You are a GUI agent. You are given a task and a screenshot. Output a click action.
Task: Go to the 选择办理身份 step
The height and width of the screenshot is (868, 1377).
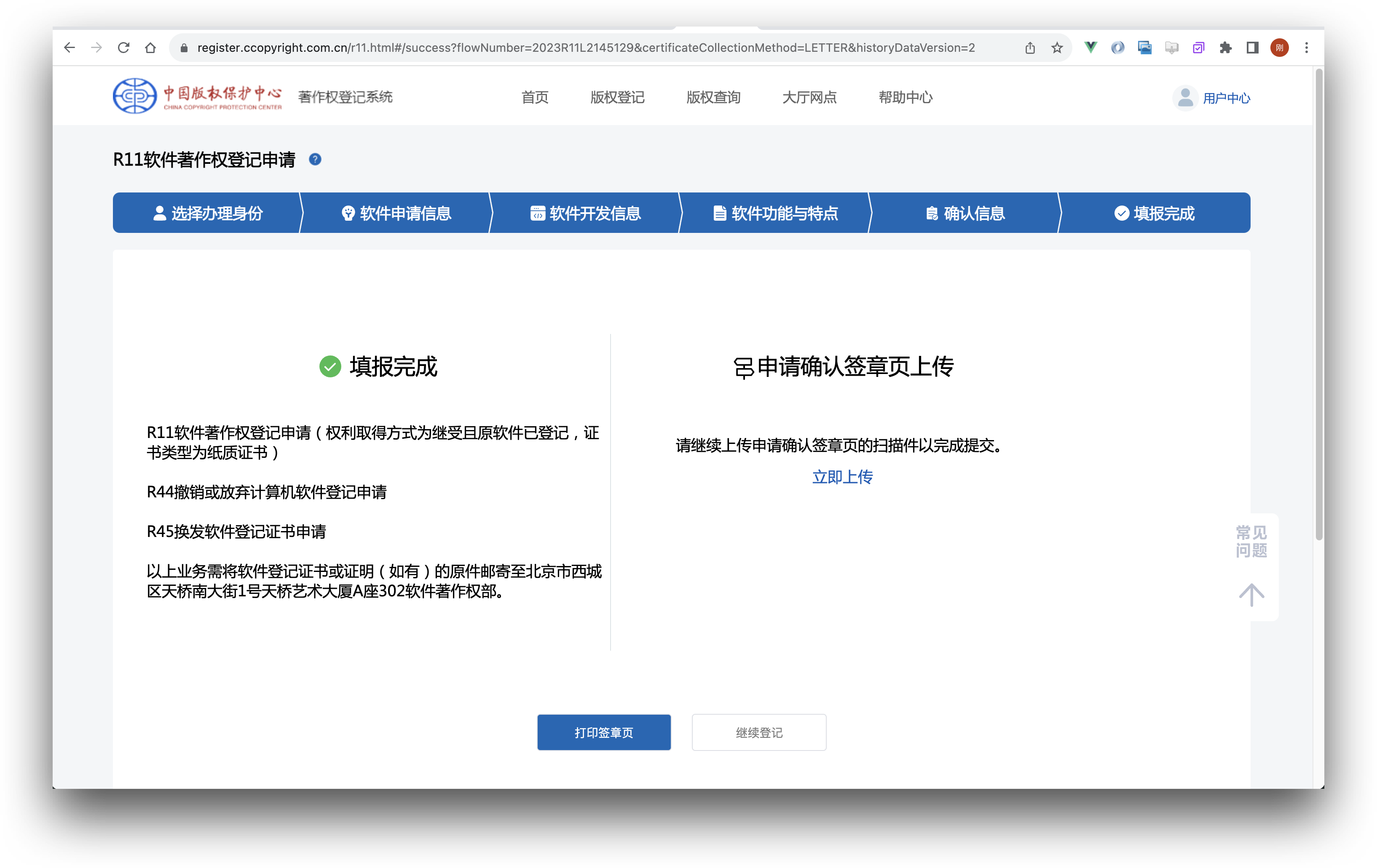point(208,213)
